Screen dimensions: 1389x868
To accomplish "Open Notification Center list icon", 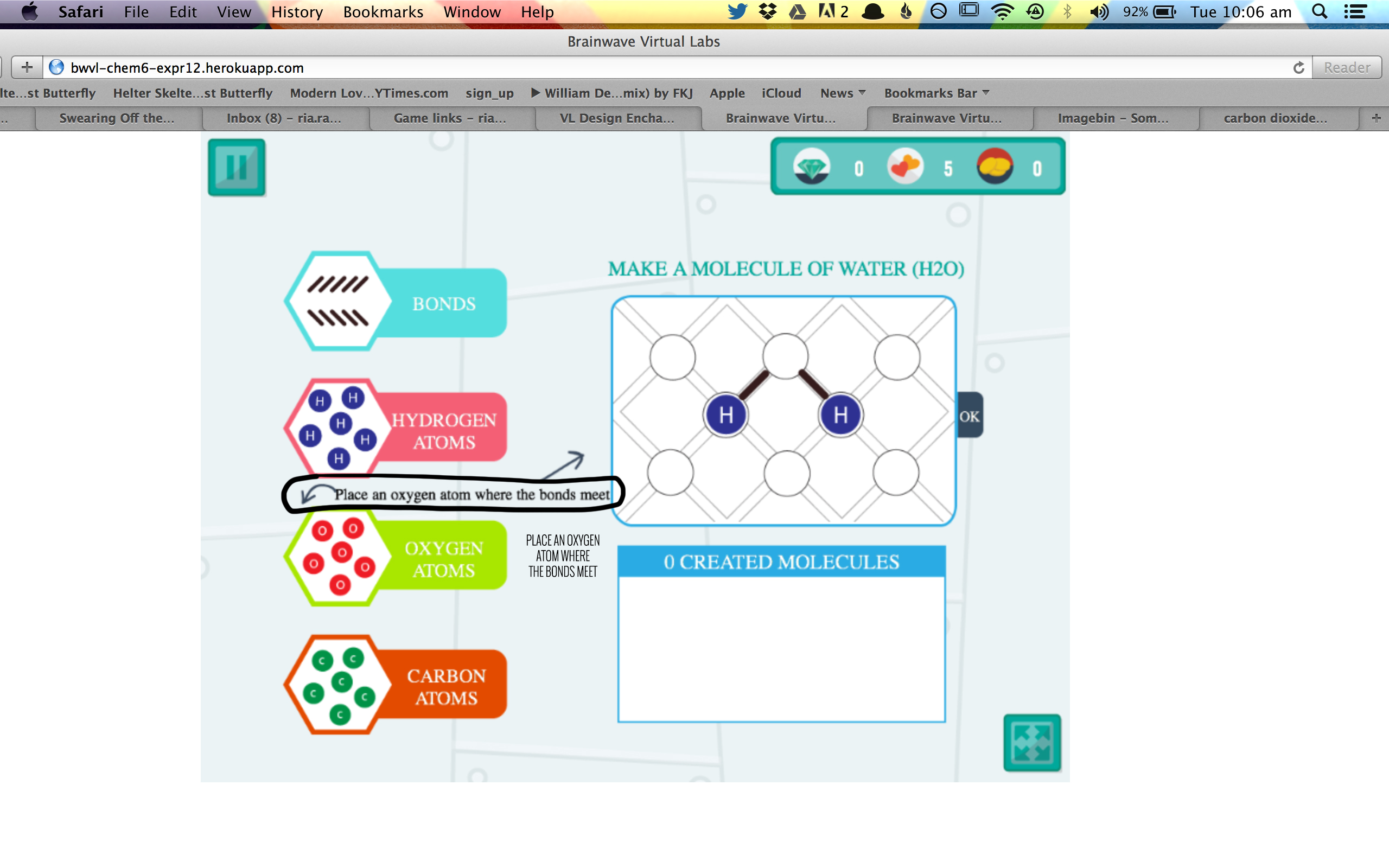I will click(1355, 12).
